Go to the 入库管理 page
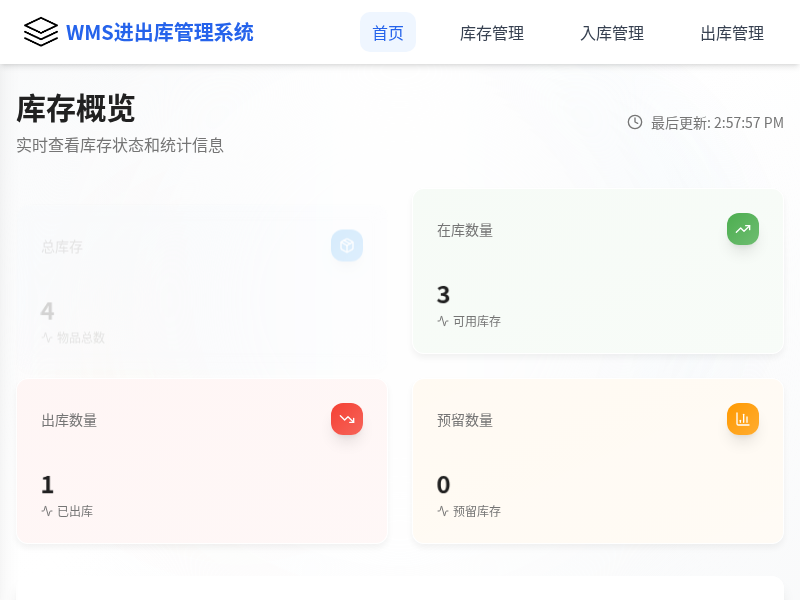The width and height of the screenshot is (800, 600). 612,33
